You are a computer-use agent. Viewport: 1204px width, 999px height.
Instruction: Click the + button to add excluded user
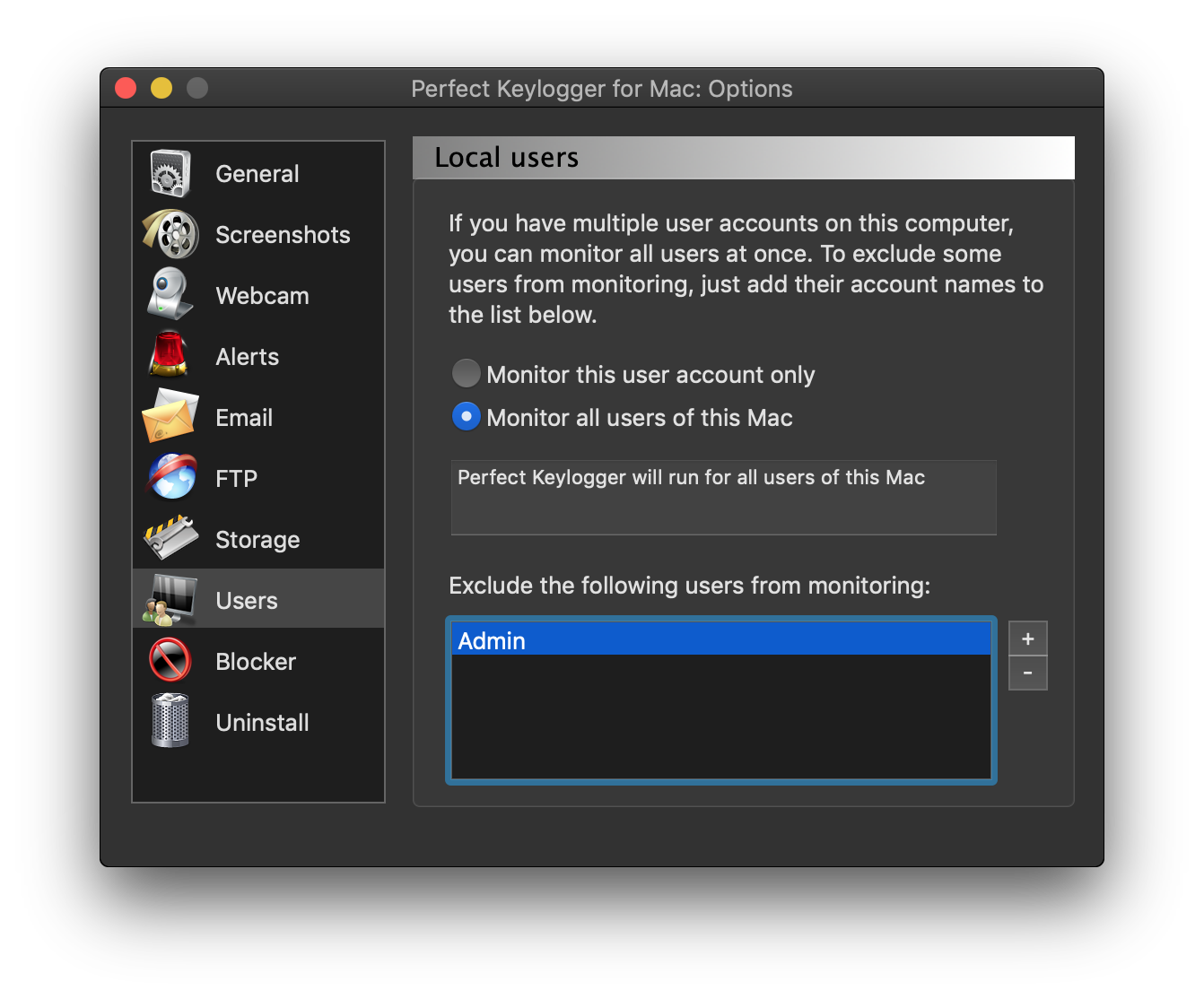(1027, 638)
